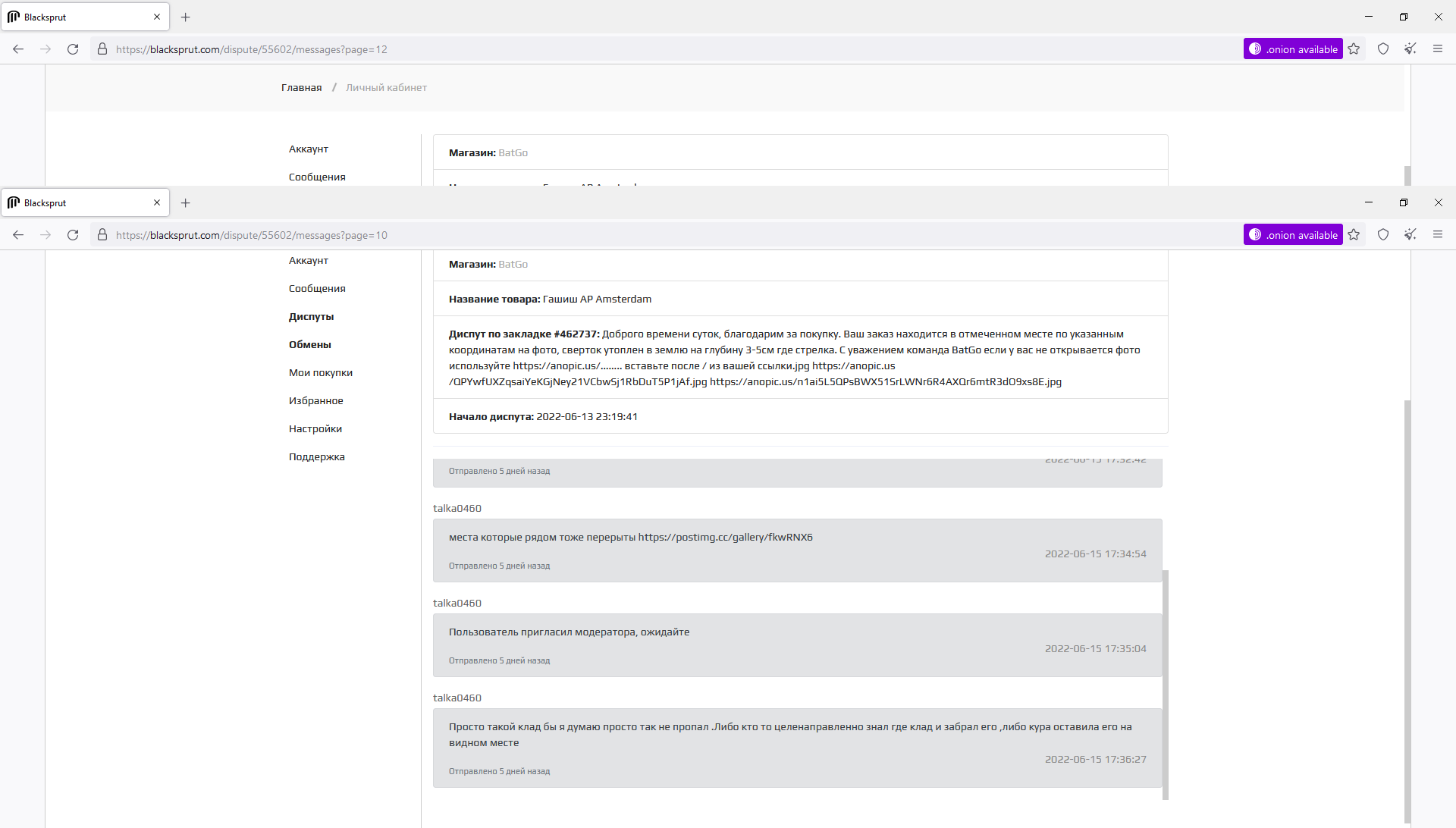Click Диспут по закладке #462737 label
Image resolution: width=1456 pixels, height=828 pixels.
coord(523,334)
